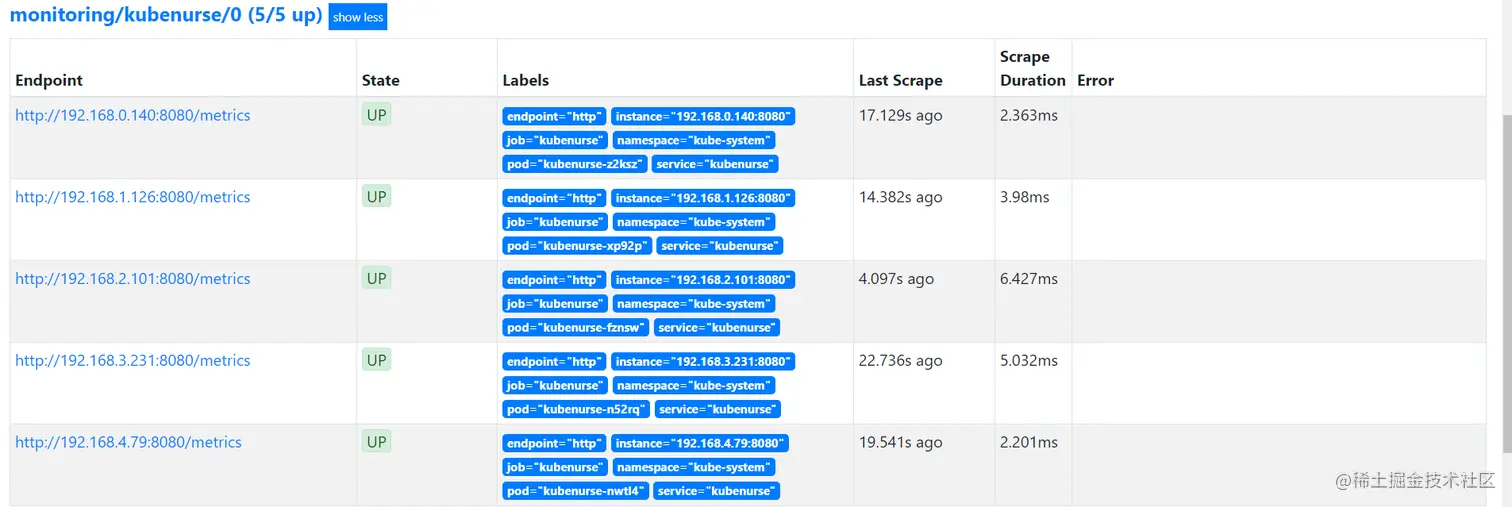Select the '19.541s ago' last scrape value

pos(901,443)
